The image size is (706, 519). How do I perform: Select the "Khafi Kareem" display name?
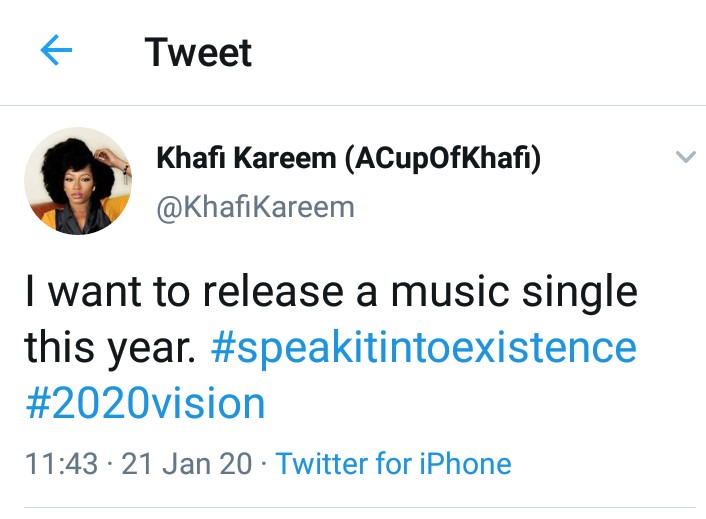pyautogui.click(x=245, y=159)
